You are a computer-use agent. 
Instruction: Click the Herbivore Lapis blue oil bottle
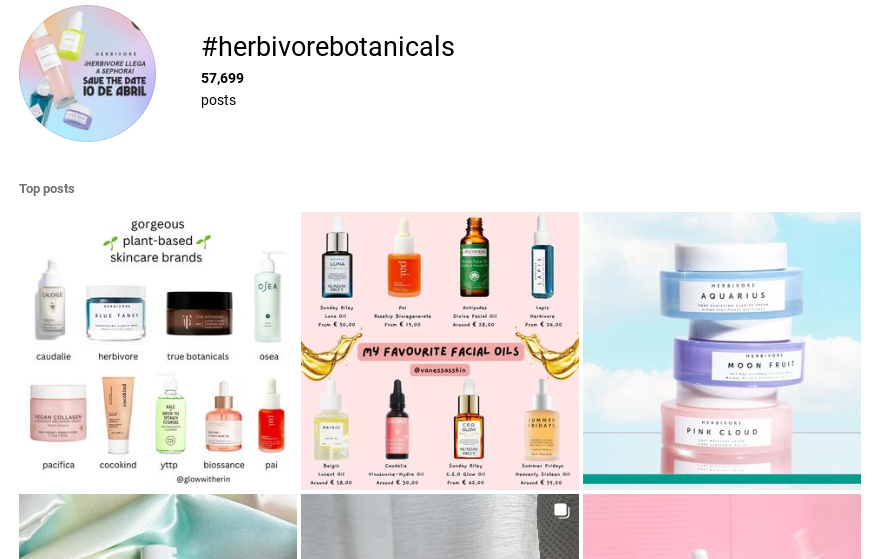542,257
